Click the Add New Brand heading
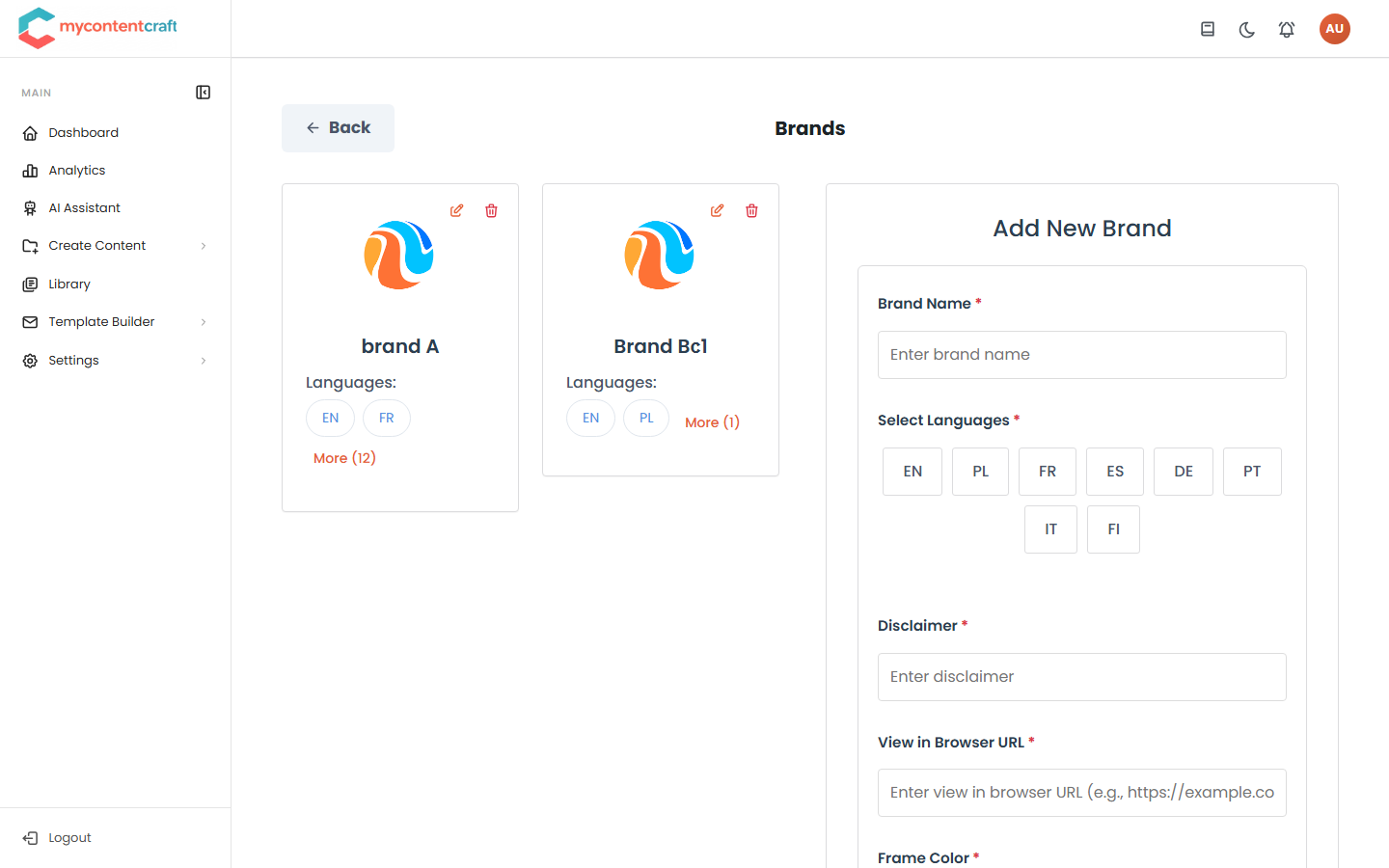 click(x=1082, y=229)
